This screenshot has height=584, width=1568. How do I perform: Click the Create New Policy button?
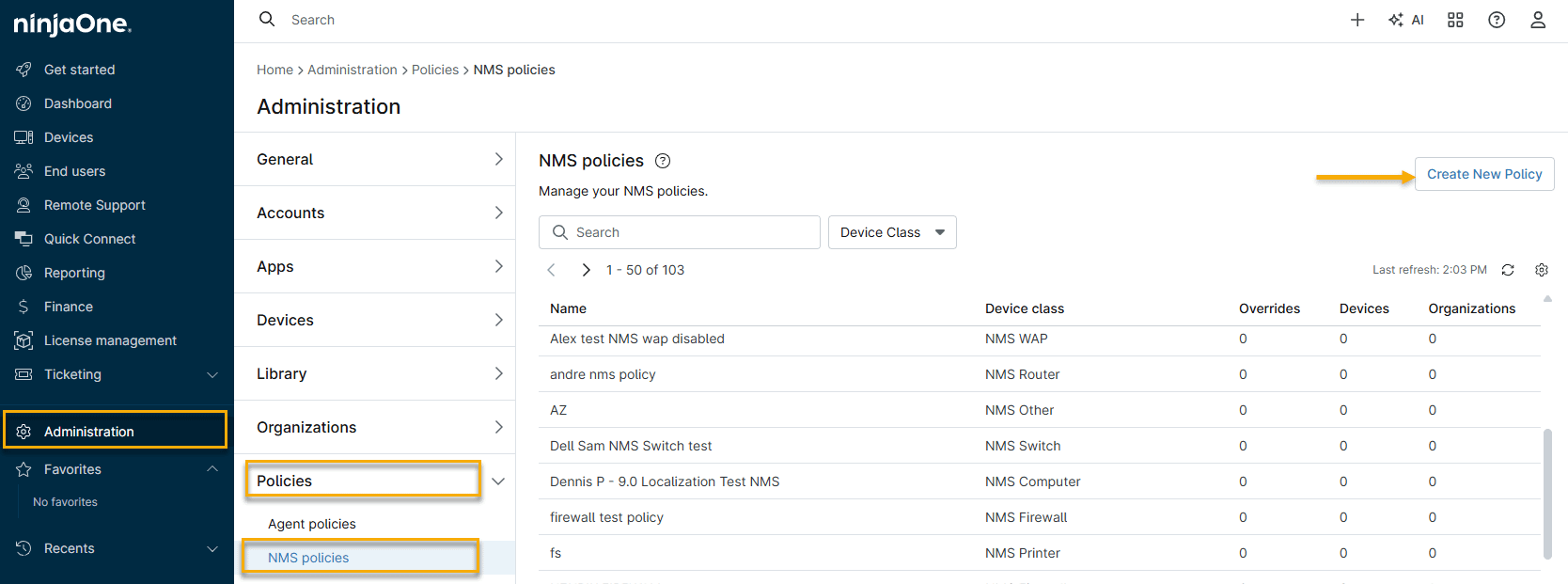(1483, 174)
